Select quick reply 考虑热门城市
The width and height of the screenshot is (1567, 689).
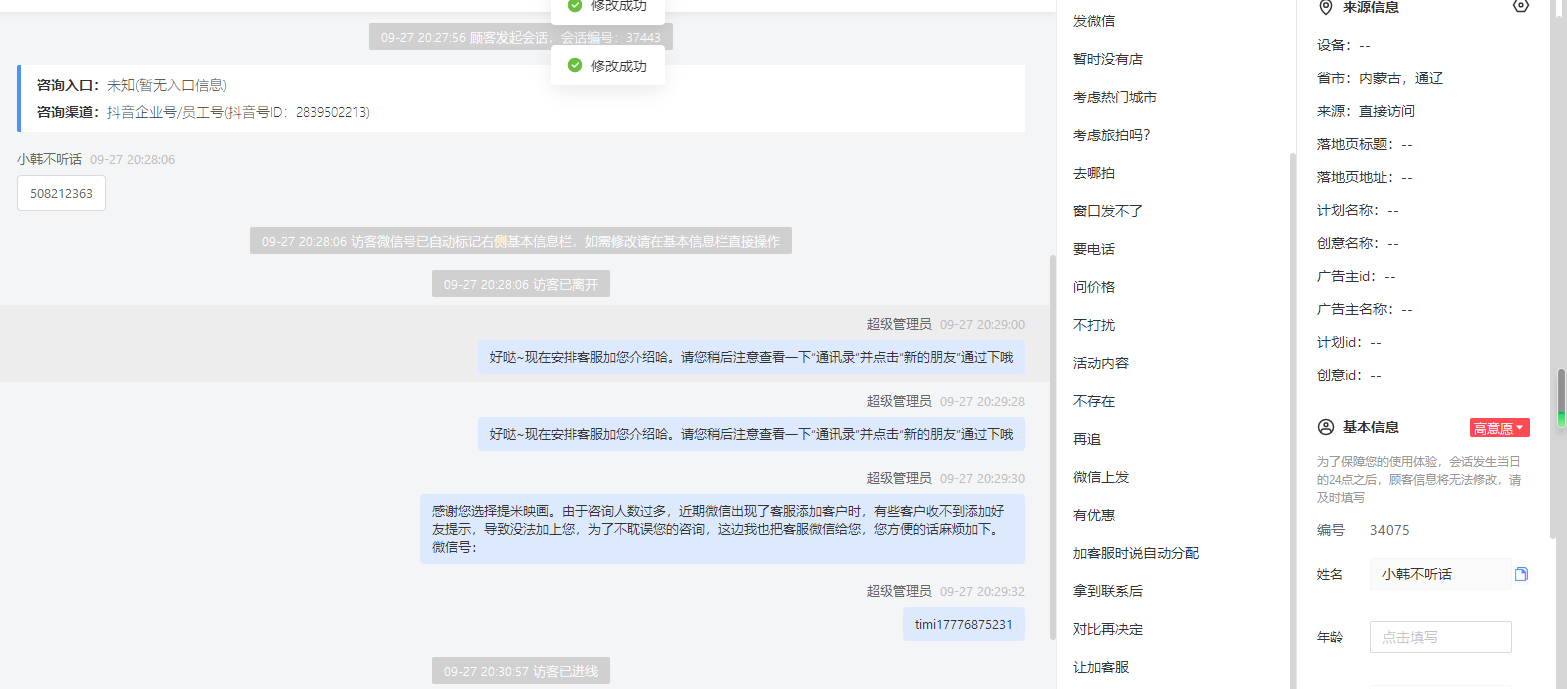pyautogui.click(x=1115, y=97)
